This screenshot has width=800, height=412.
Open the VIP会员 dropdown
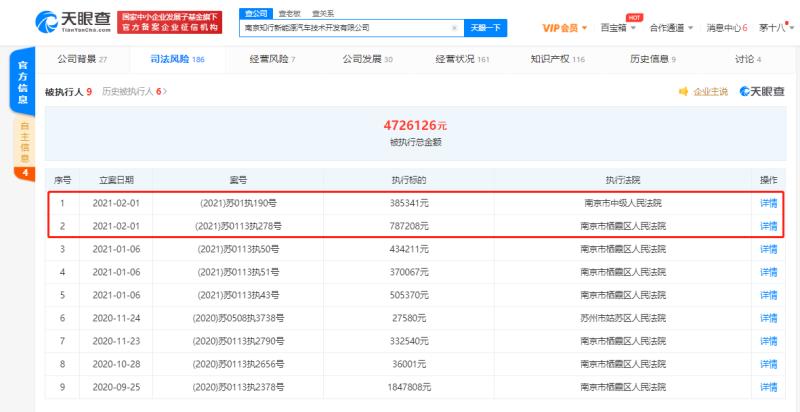[564, 28]
